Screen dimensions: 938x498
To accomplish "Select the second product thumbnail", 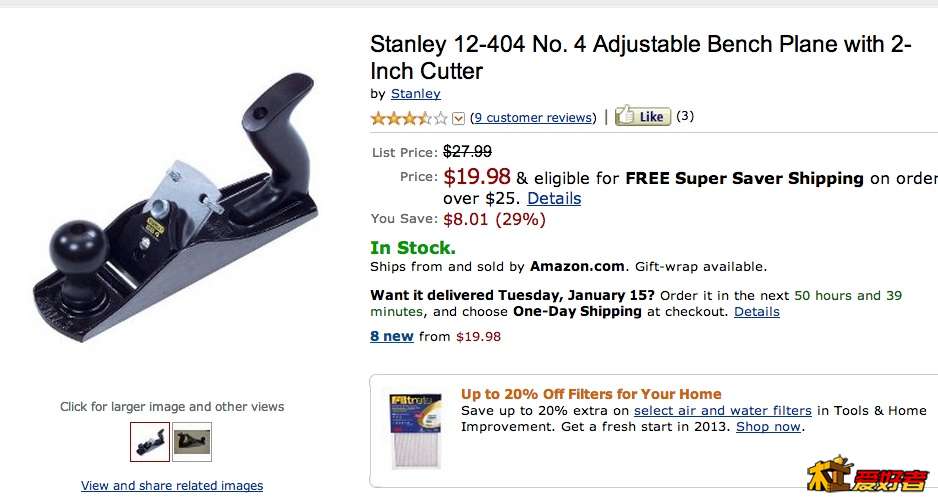I will (x=192, y=441).
